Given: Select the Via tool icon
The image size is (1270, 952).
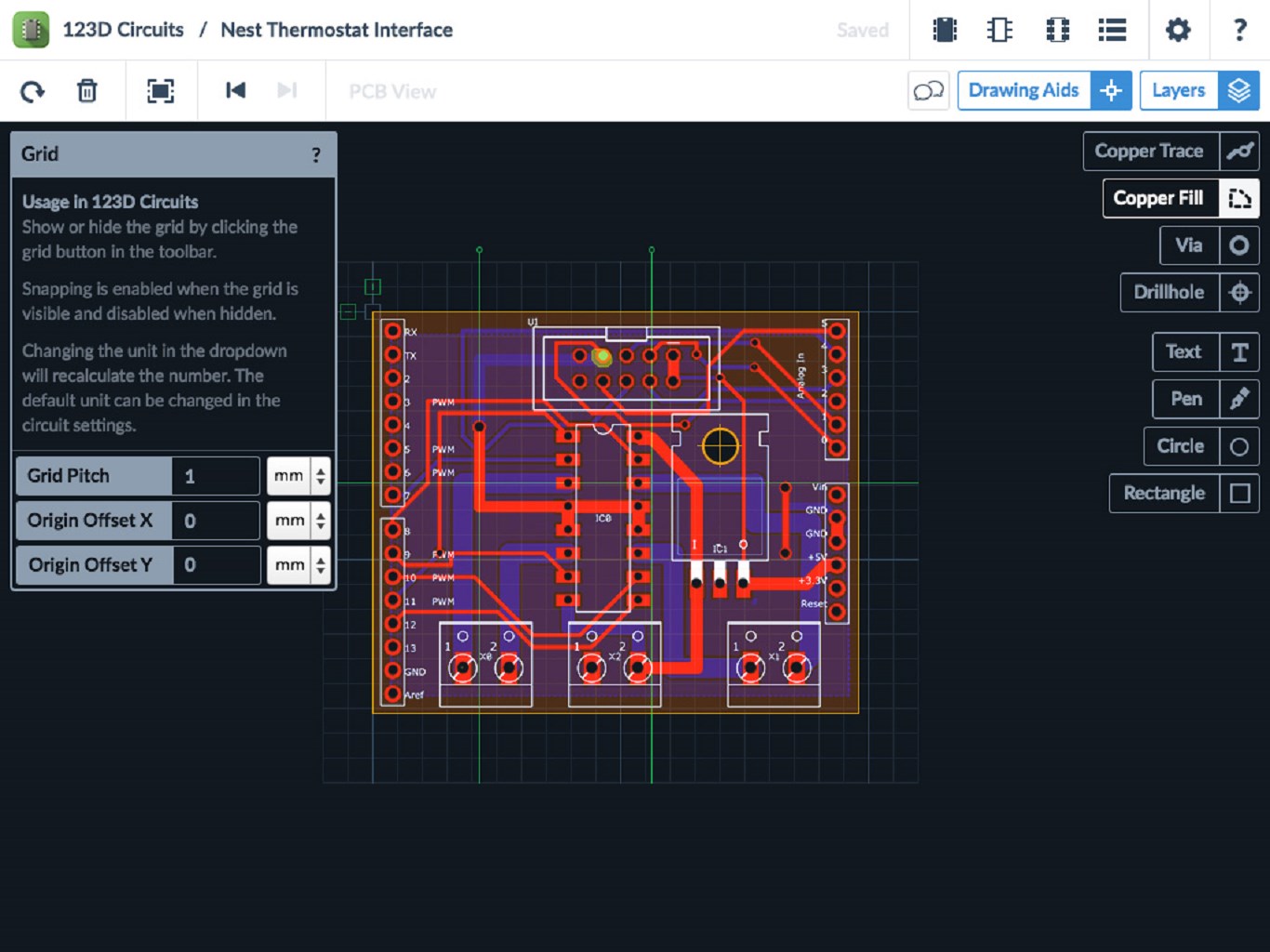Looking at the screenshot, I should (1239, 245).
